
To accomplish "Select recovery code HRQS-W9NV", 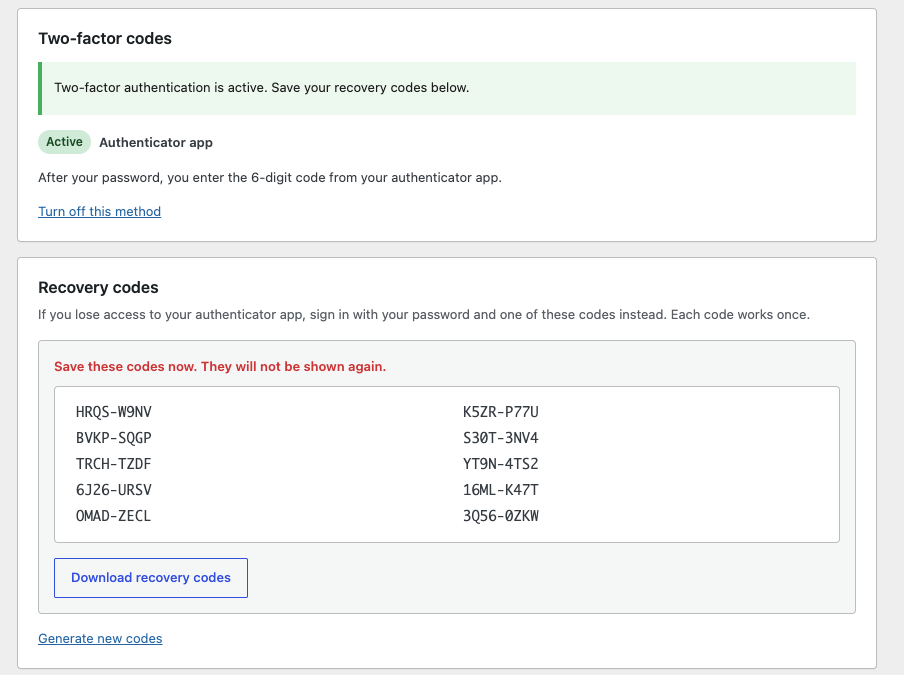I will coord(114,412).
